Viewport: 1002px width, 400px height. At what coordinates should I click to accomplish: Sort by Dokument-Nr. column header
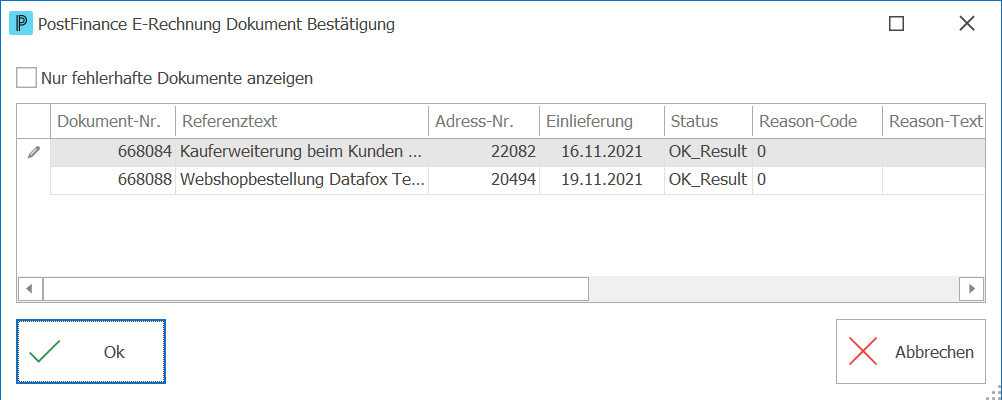click(x=113, y=121)
